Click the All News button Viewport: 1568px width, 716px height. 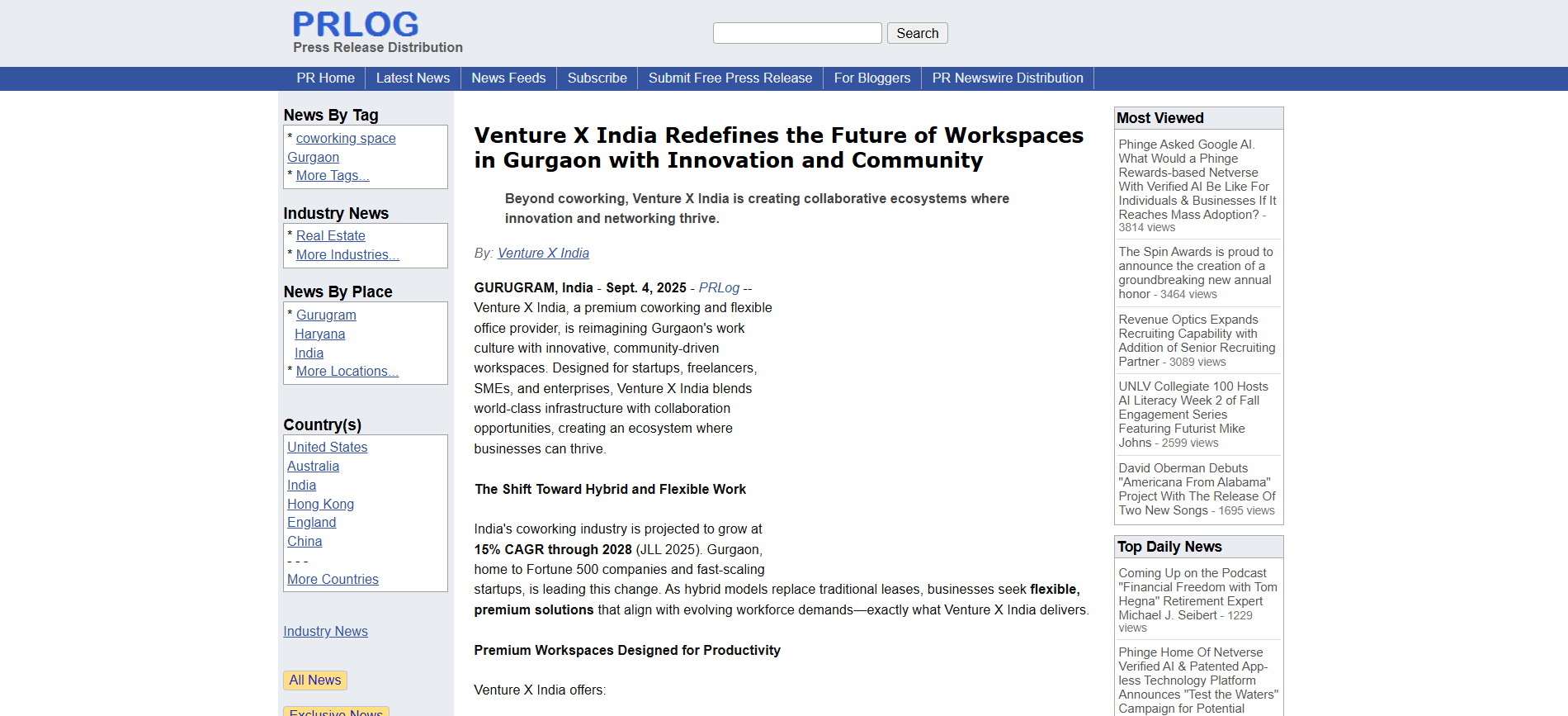pyautogui.click(x=314, y=680)
